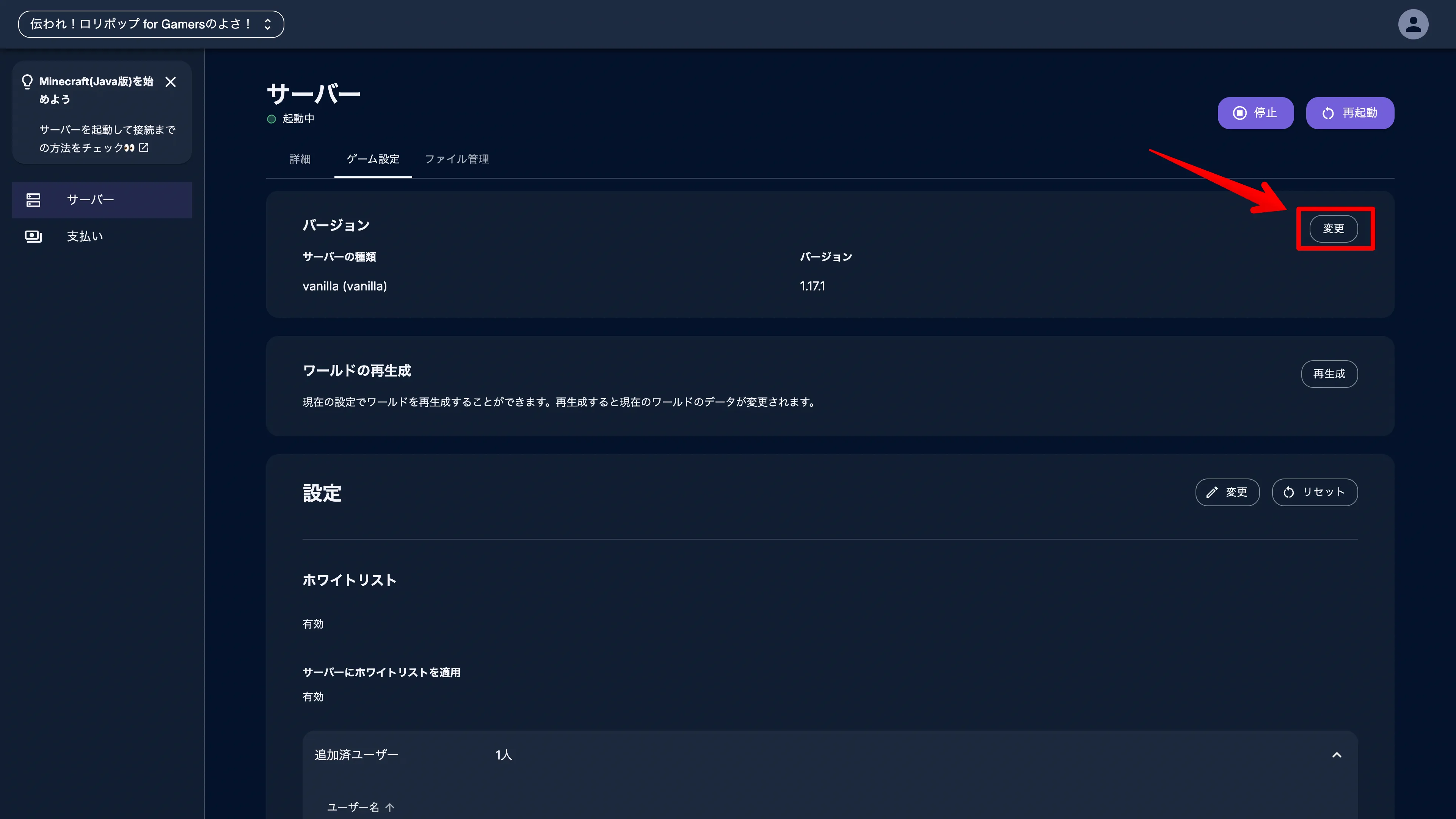Open the ファイル管理 tab

tap(457, 159)
